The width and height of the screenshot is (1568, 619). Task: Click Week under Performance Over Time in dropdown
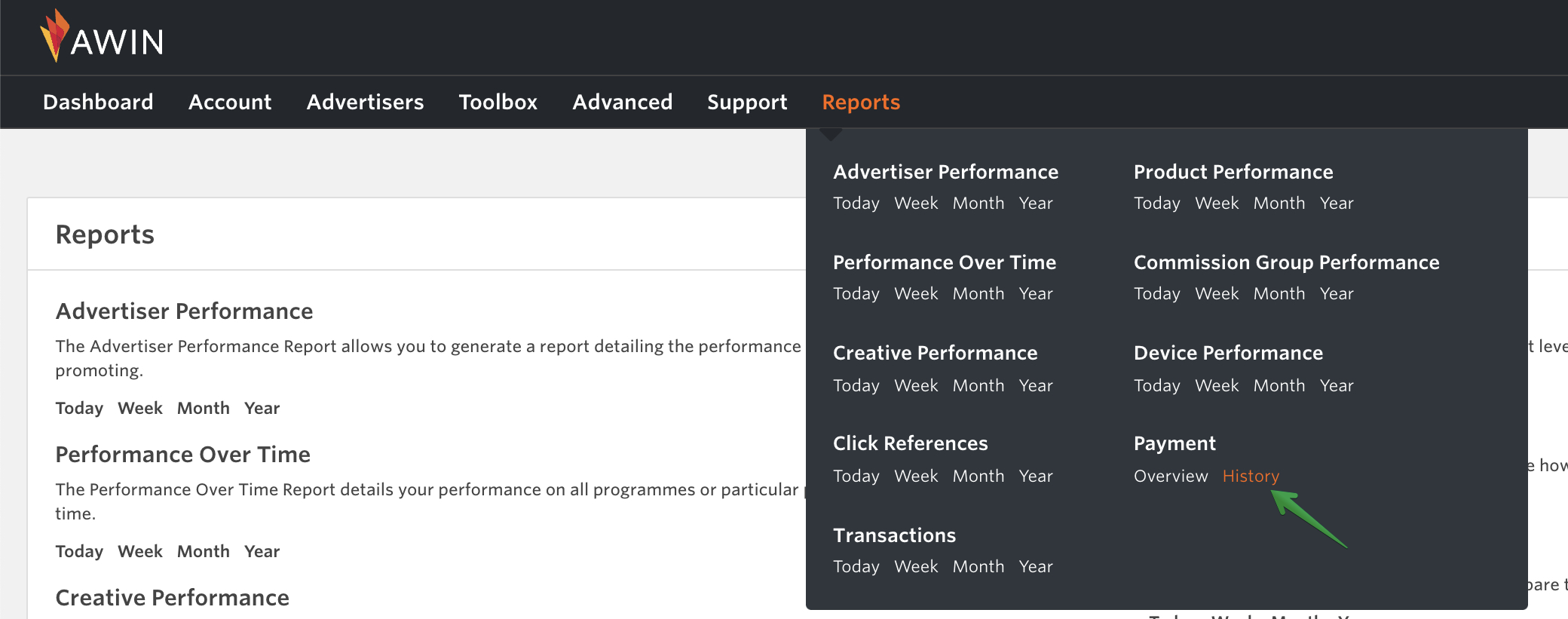click(915, 293)
